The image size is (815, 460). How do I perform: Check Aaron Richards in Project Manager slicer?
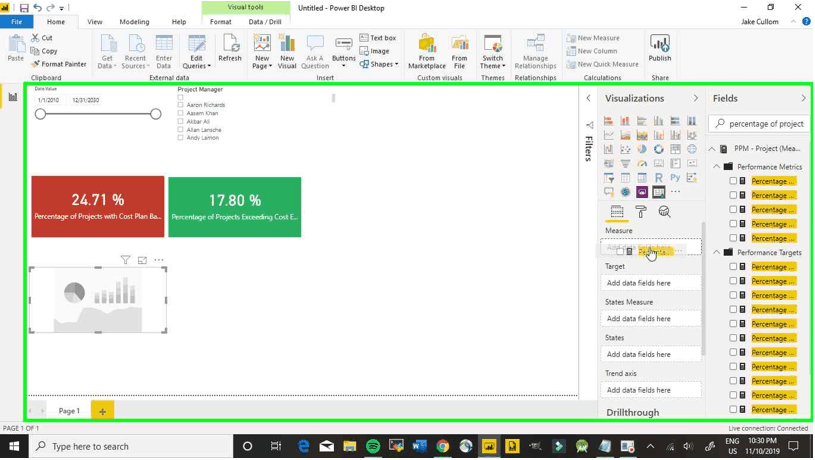click(180, 105)
